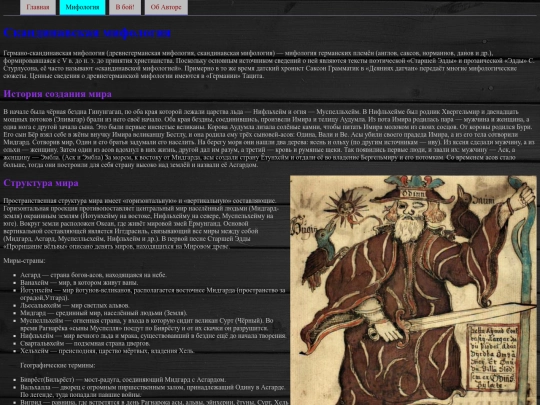Screen dimensions: 540x405
Task: Click the Скандинавская мифология heading
Action: pyautogui.click(x=87, y=33)
